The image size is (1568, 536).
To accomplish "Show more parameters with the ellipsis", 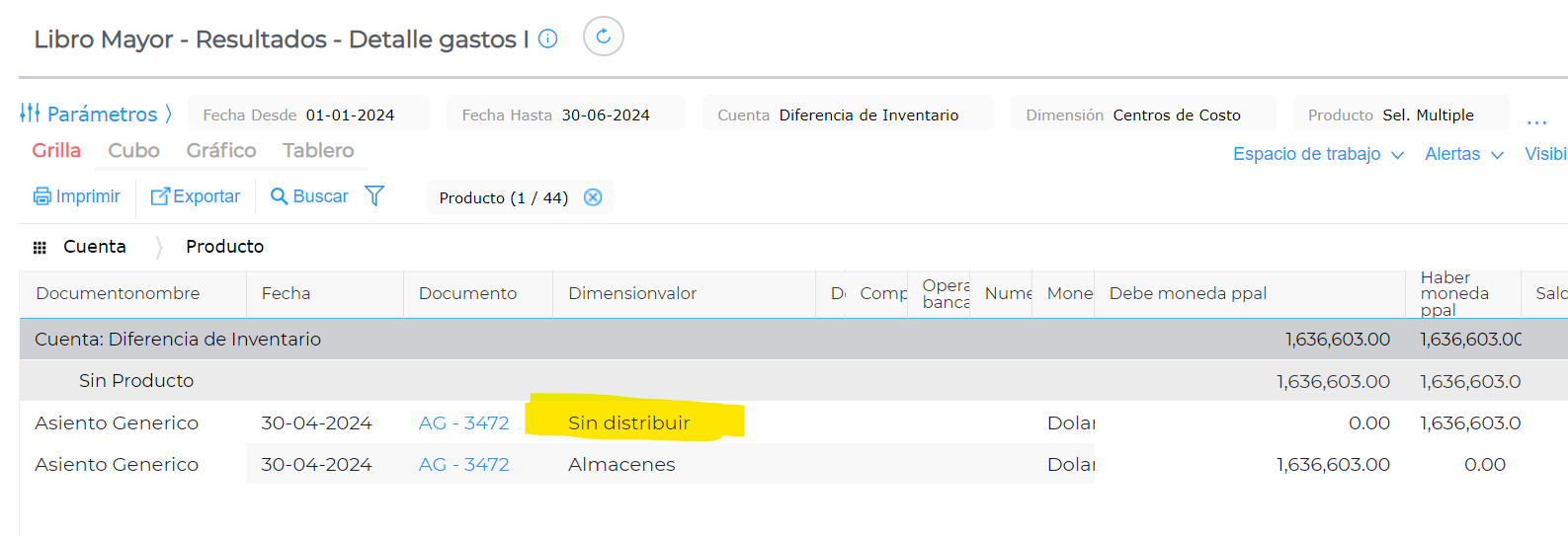I will coord(1536,120).
